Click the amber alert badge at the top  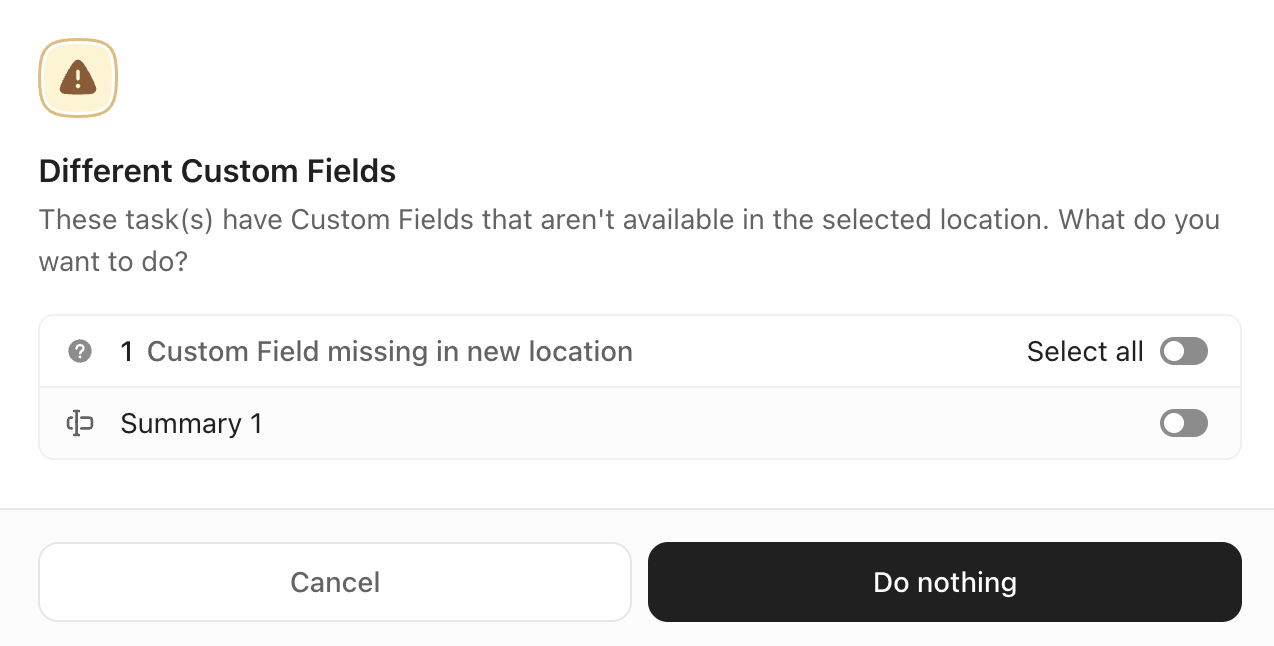click(77, 77)
